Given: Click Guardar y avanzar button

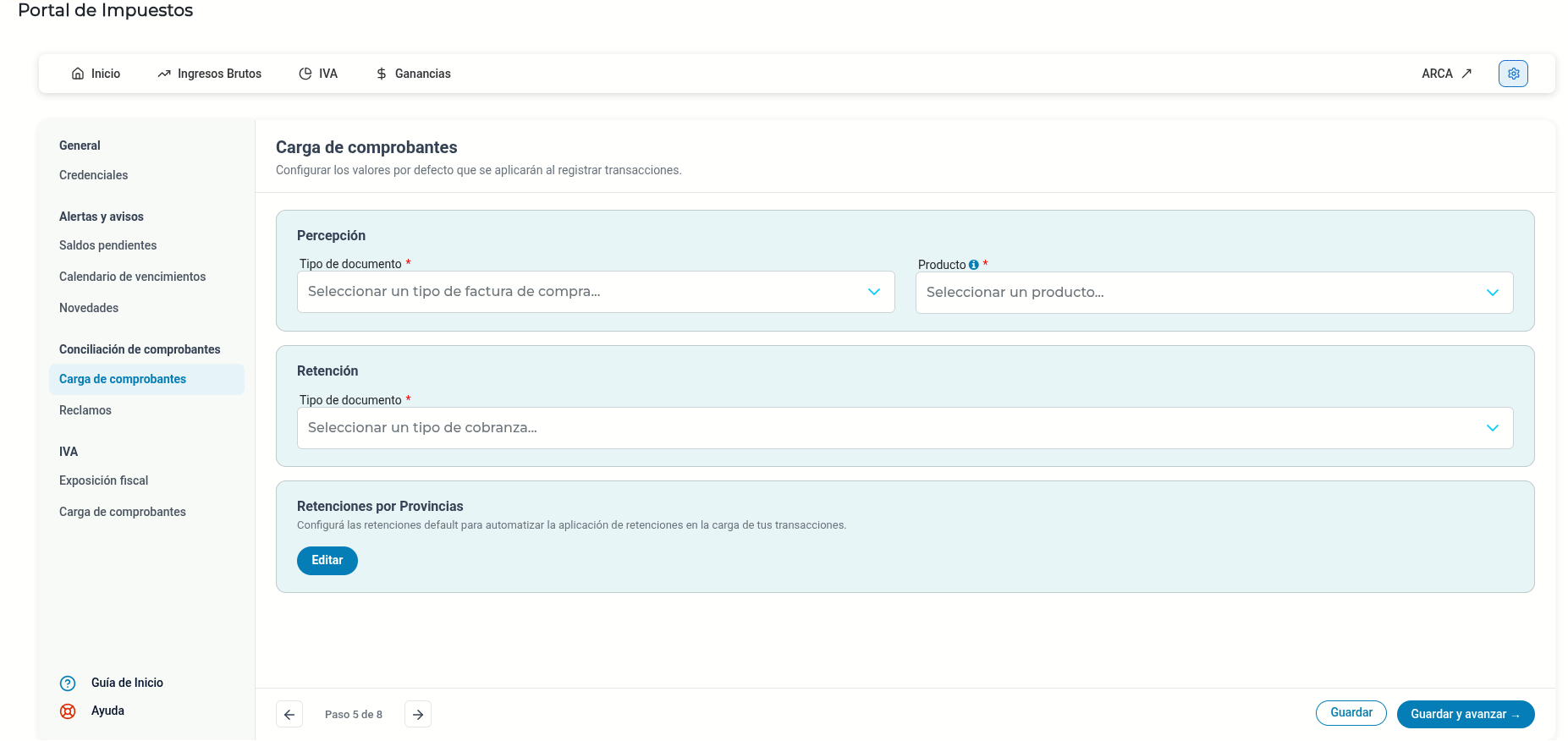Looking at the screenshot, I should click(1466, 715).
